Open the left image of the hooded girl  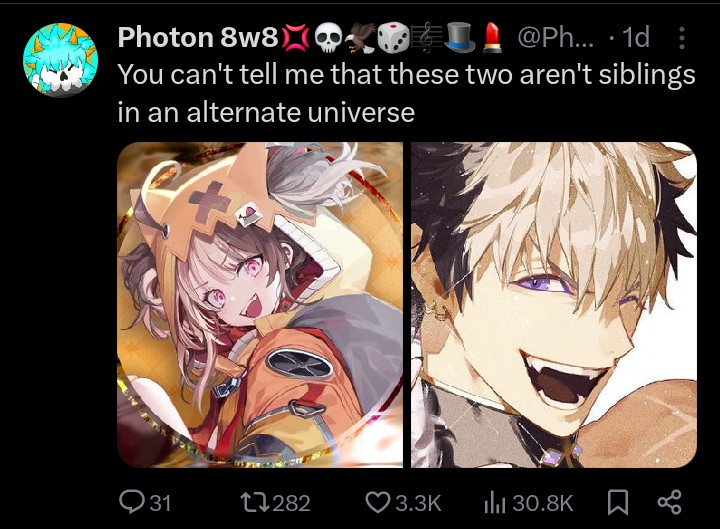[260, 305]
